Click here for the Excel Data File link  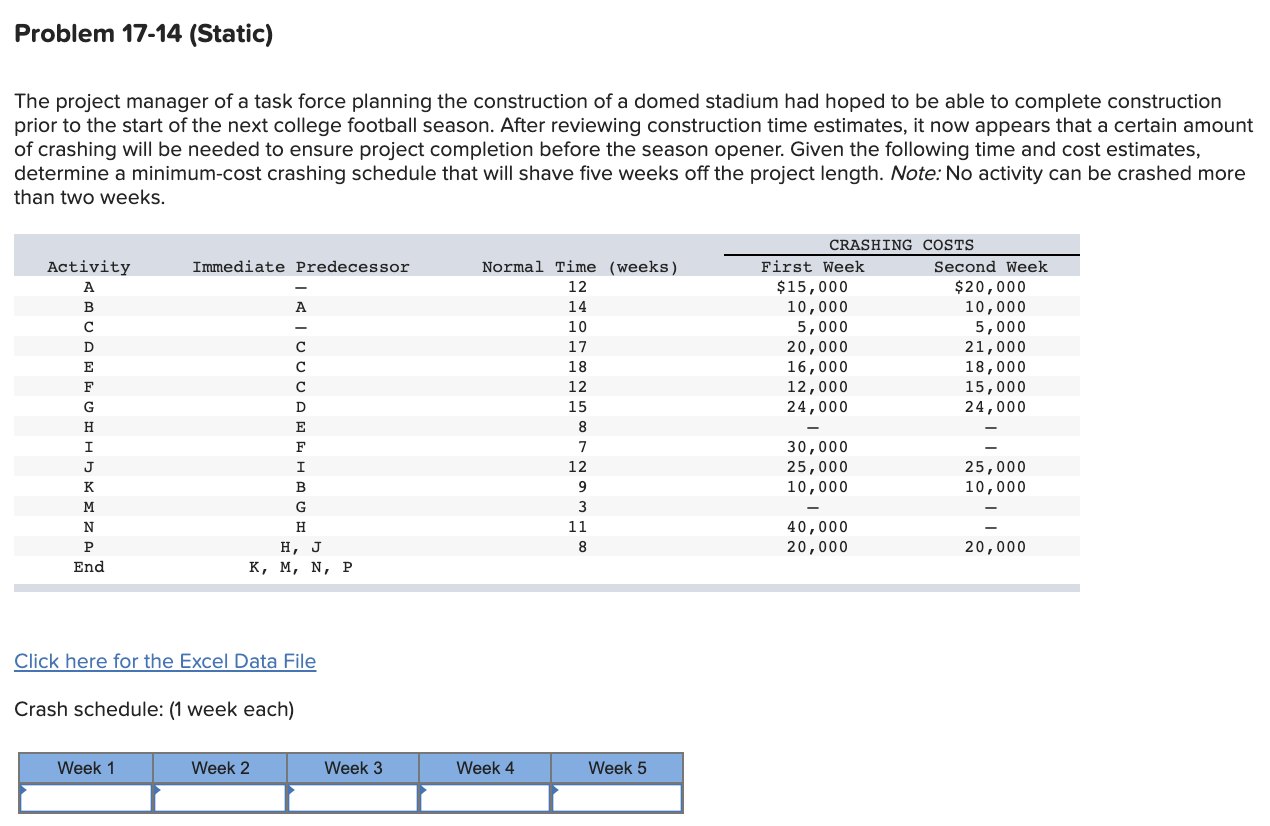click(165, 661)
